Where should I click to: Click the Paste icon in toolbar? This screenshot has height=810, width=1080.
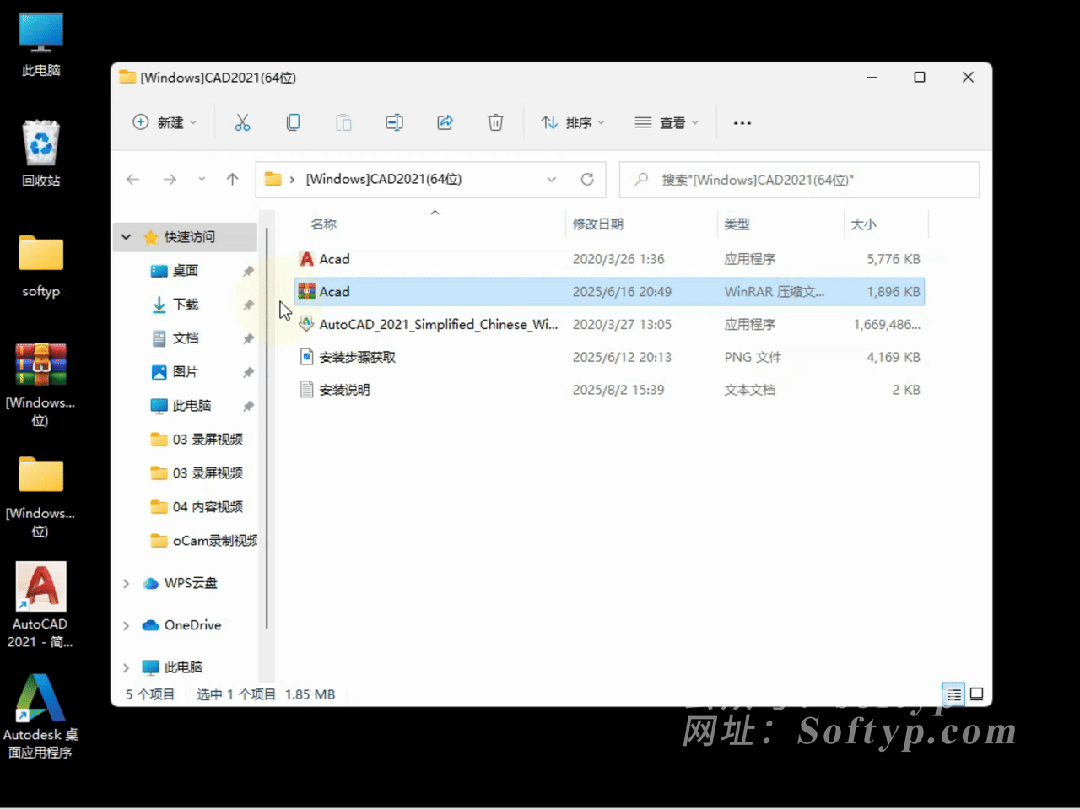click(x=343, y=123)
